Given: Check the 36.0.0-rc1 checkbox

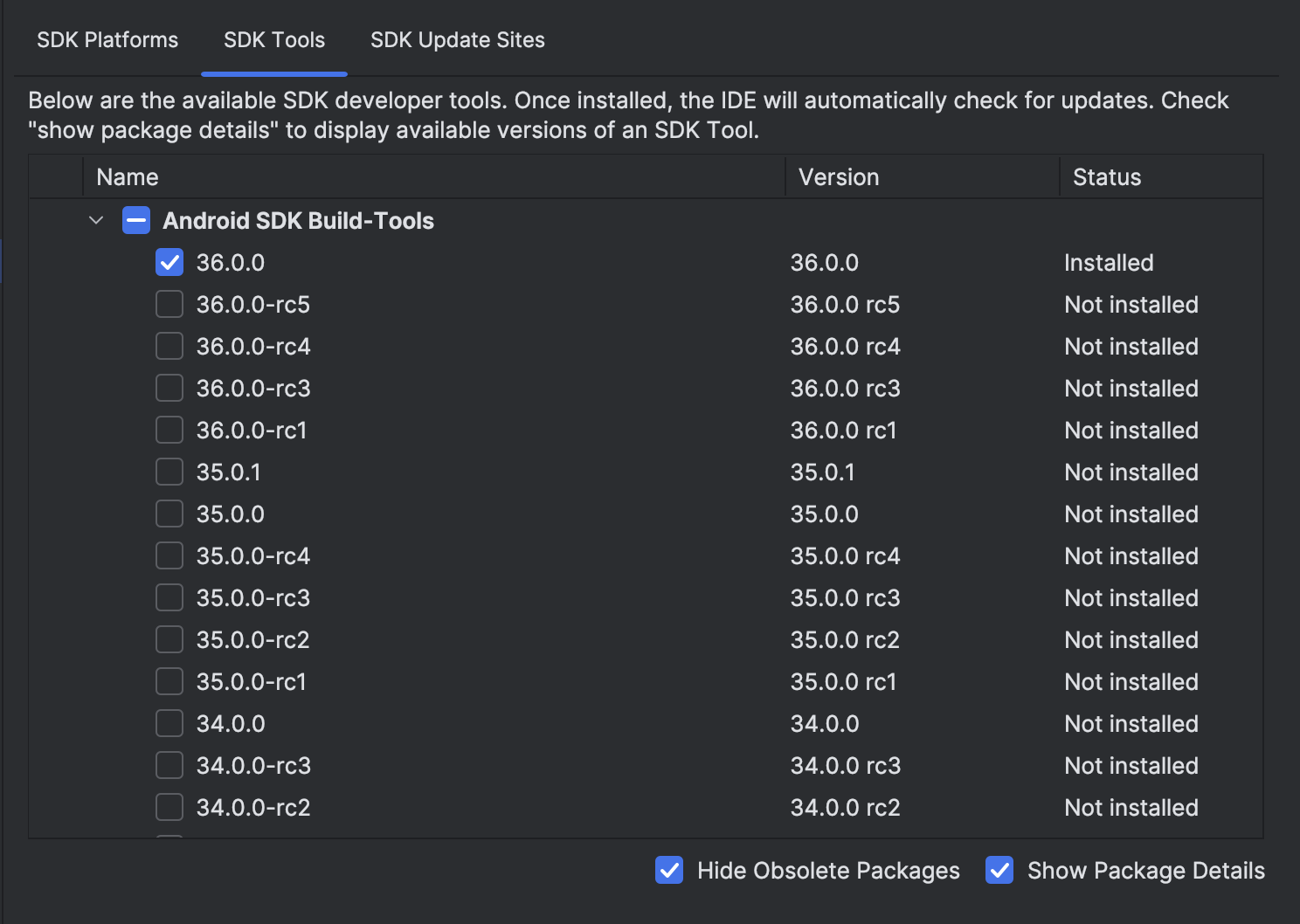Looking at the screenshot, I should tap(169, 430).
